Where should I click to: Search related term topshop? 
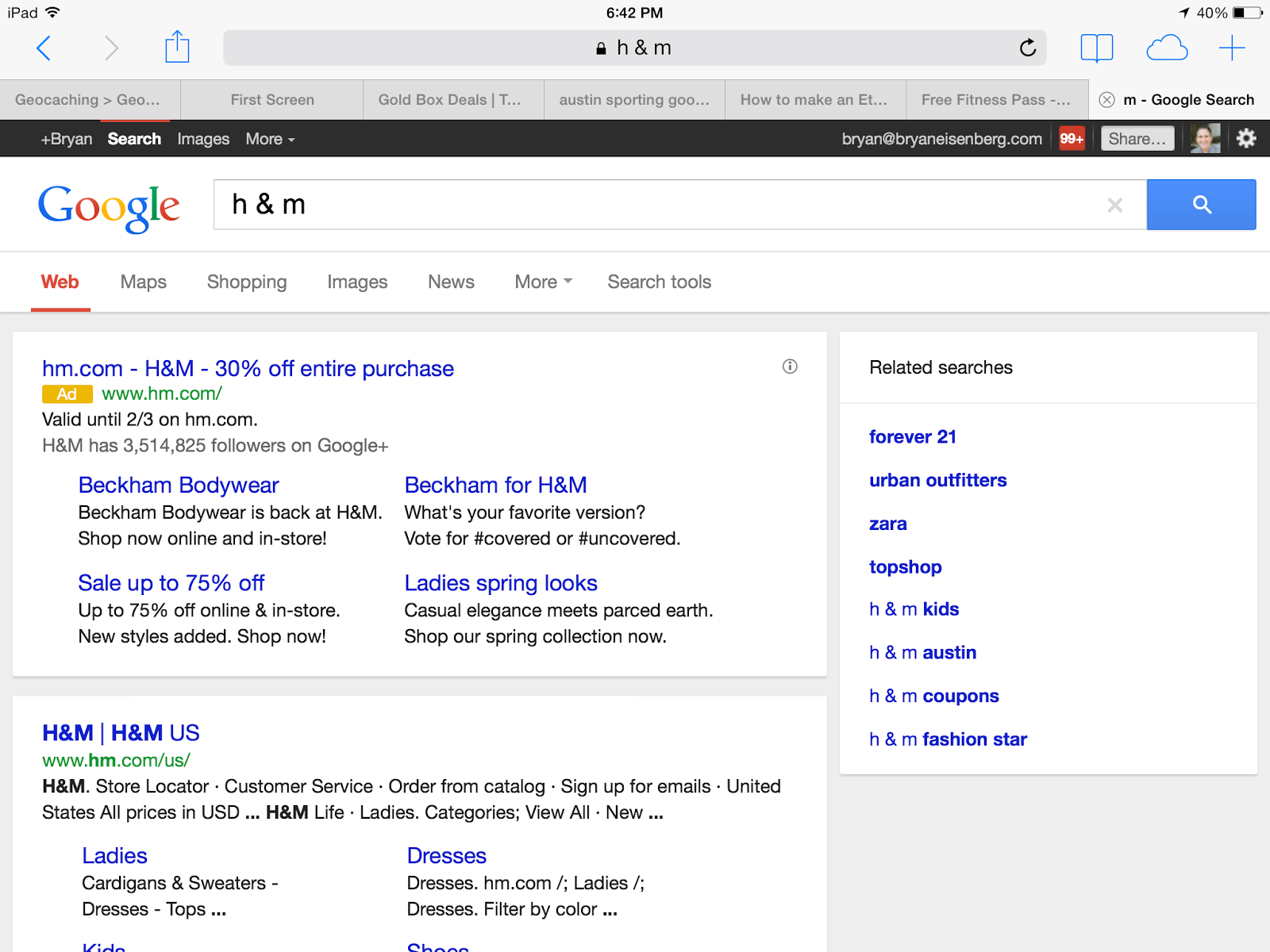[x=906, y=567]
